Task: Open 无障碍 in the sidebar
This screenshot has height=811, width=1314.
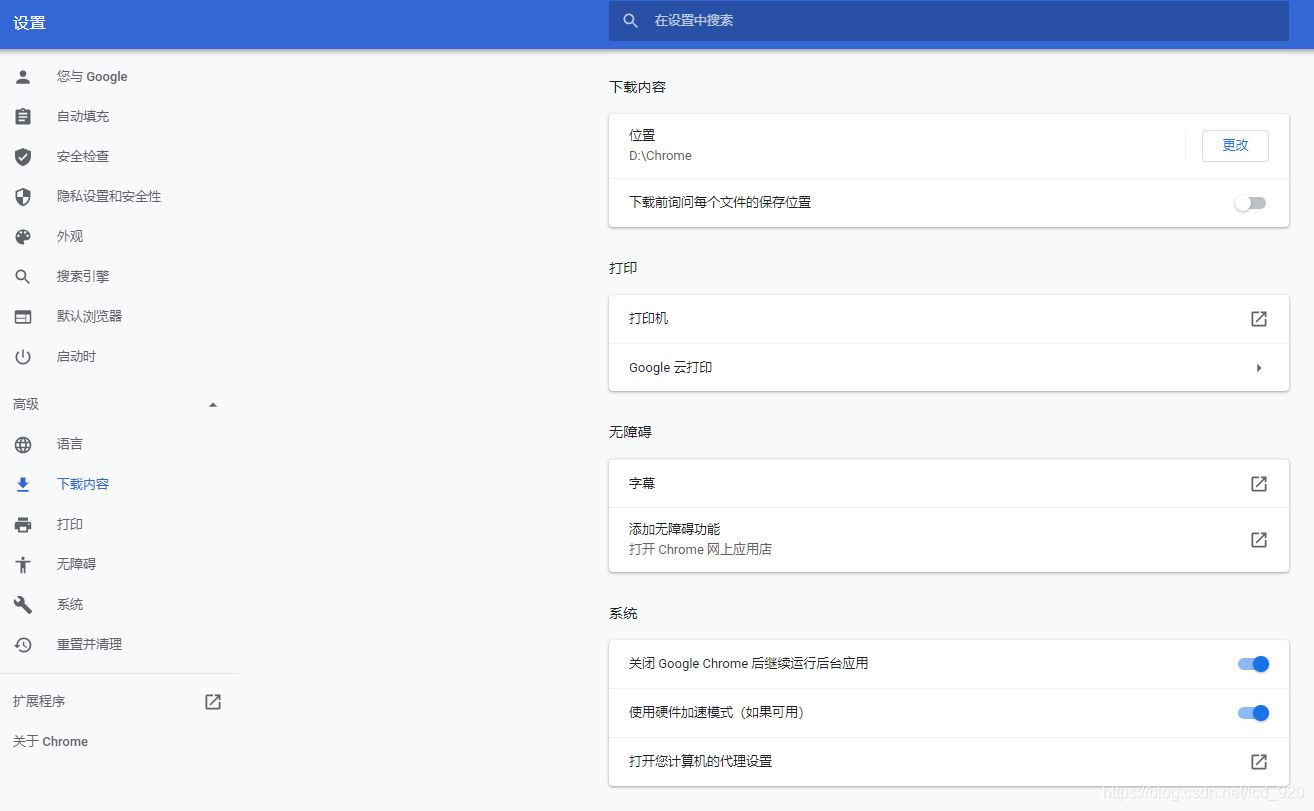Action: [76, 565]
